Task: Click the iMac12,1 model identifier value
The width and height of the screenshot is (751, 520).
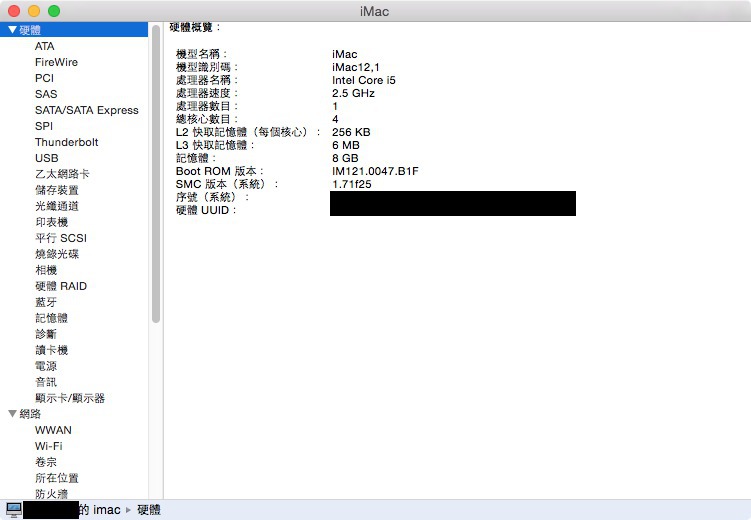Action: click(356, 67)
